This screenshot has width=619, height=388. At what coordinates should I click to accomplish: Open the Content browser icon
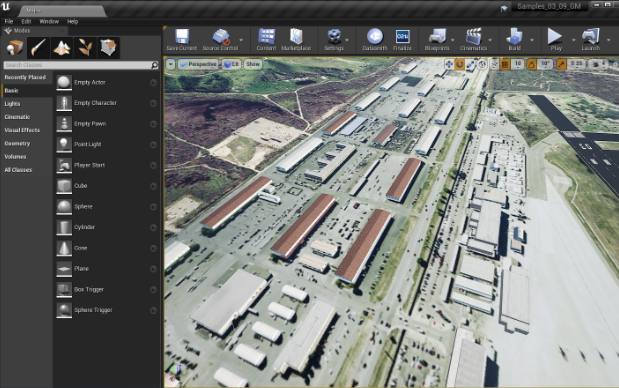coord(266,39)
